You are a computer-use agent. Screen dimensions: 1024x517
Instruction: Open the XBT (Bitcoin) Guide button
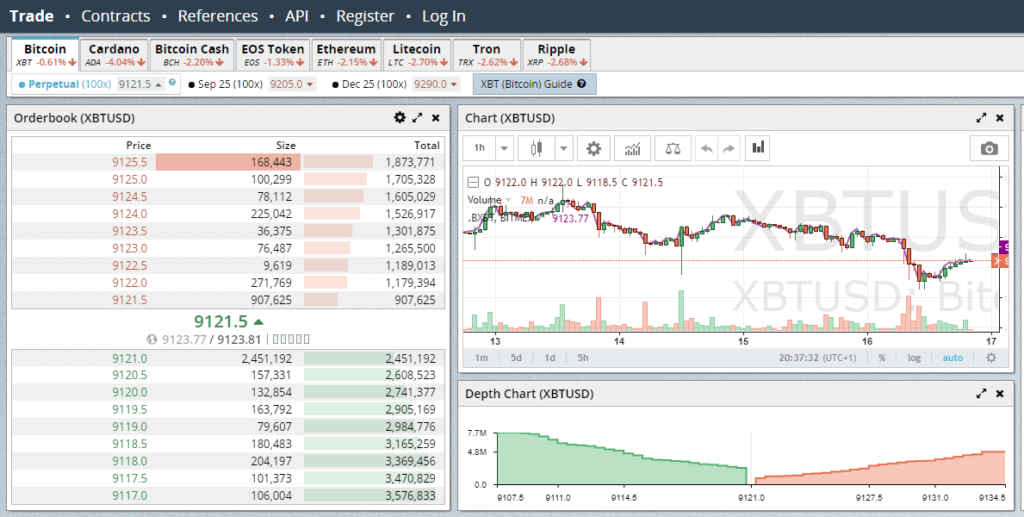pyautogui.click(x=534, y=84)
